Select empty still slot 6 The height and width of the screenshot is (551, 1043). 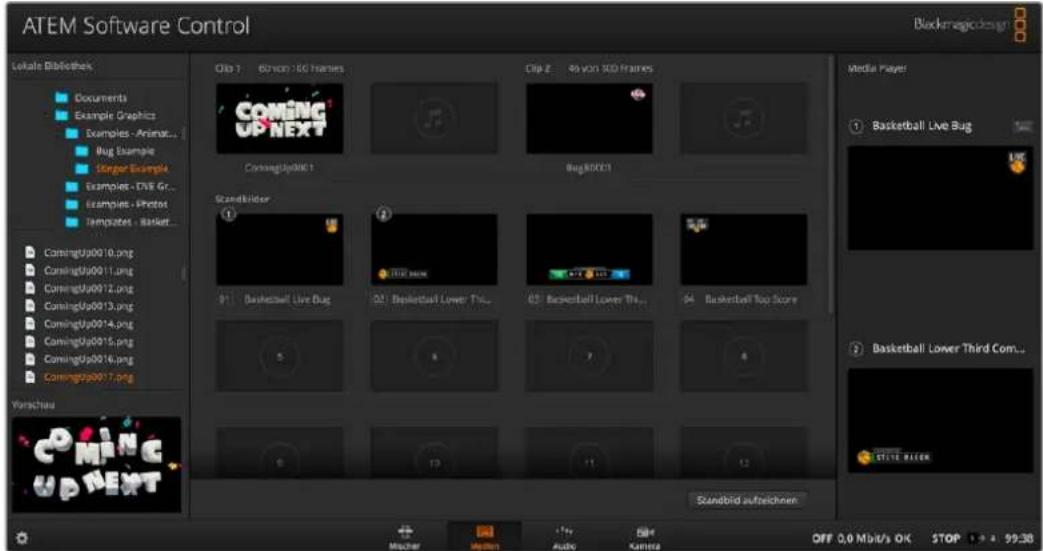(434, 356)
